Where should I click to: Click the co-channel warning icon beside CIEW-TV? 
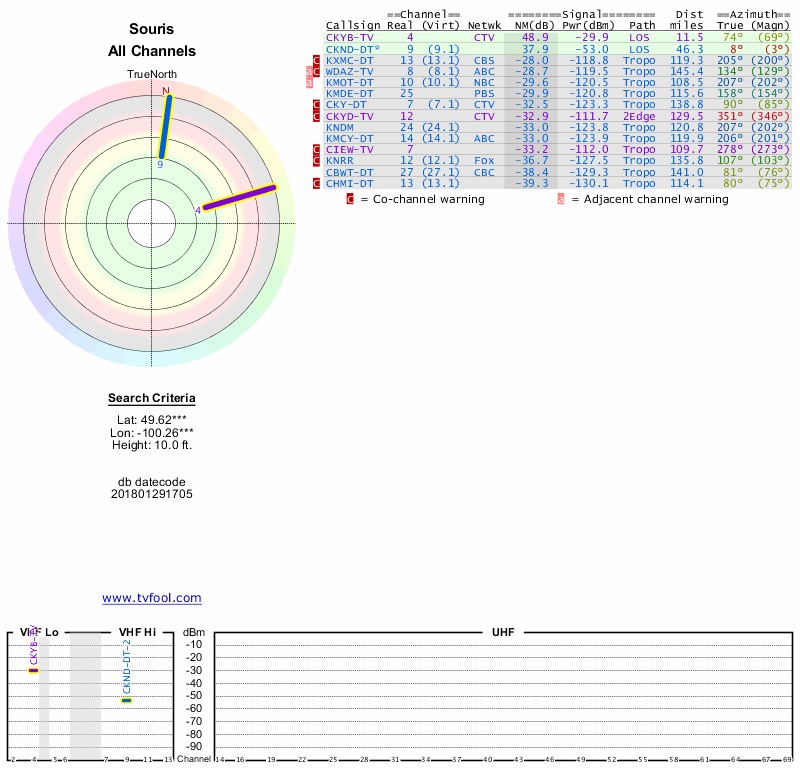317,149
